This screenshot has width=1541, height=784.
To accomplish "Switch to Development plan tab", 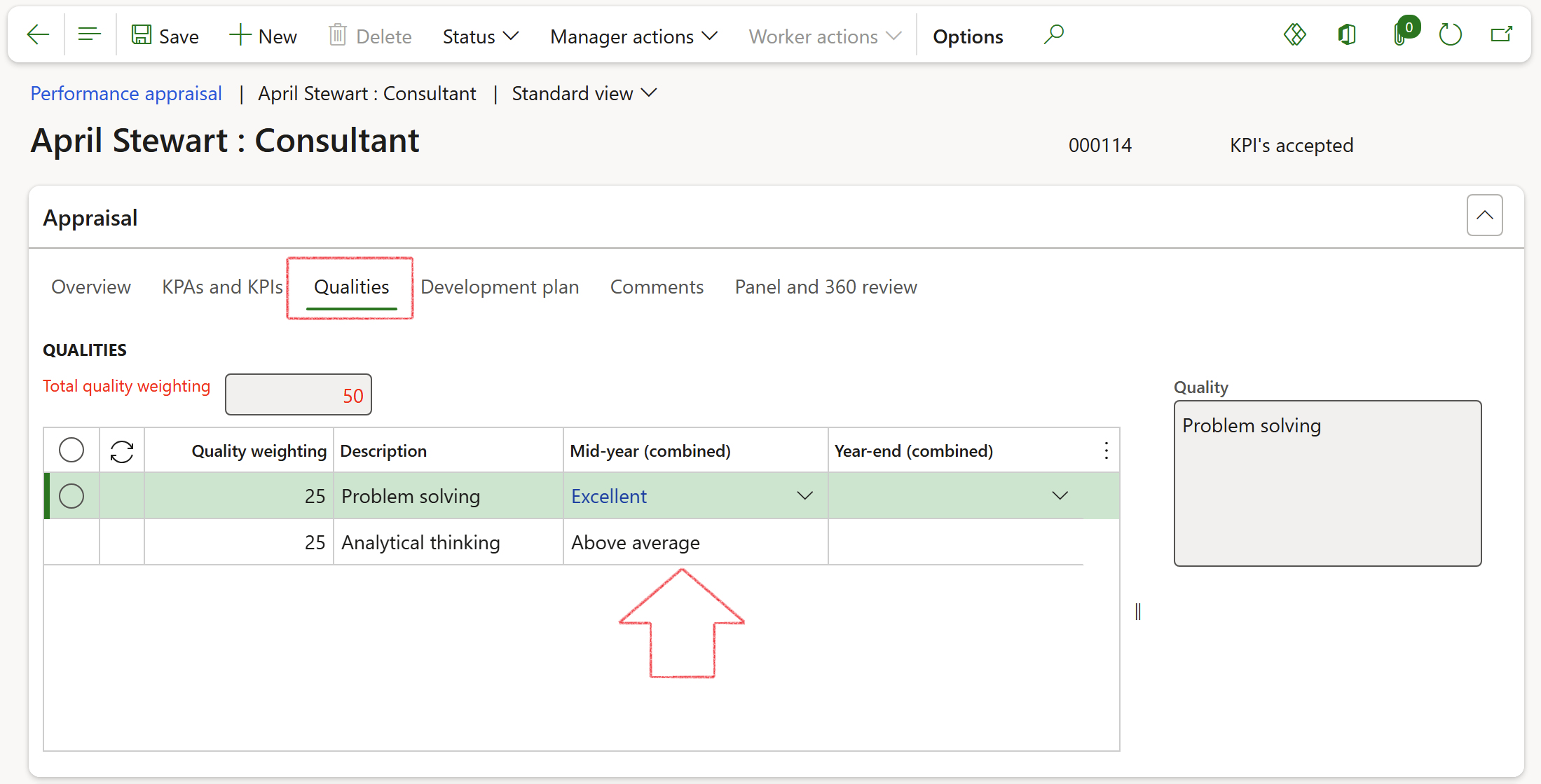I will tap(500, 287).
